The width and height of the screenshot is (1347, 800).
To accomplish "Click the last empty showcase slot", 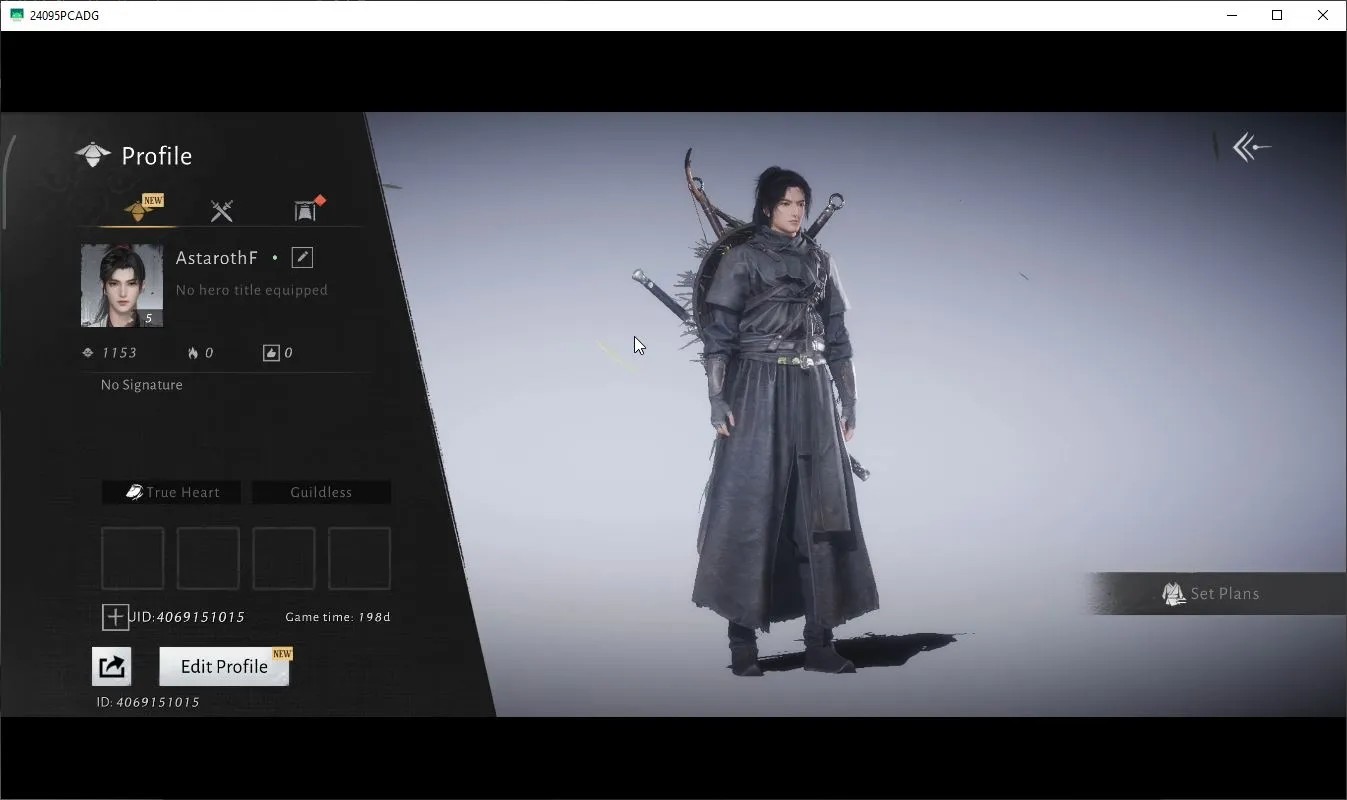I will click(x=360, y=558).
